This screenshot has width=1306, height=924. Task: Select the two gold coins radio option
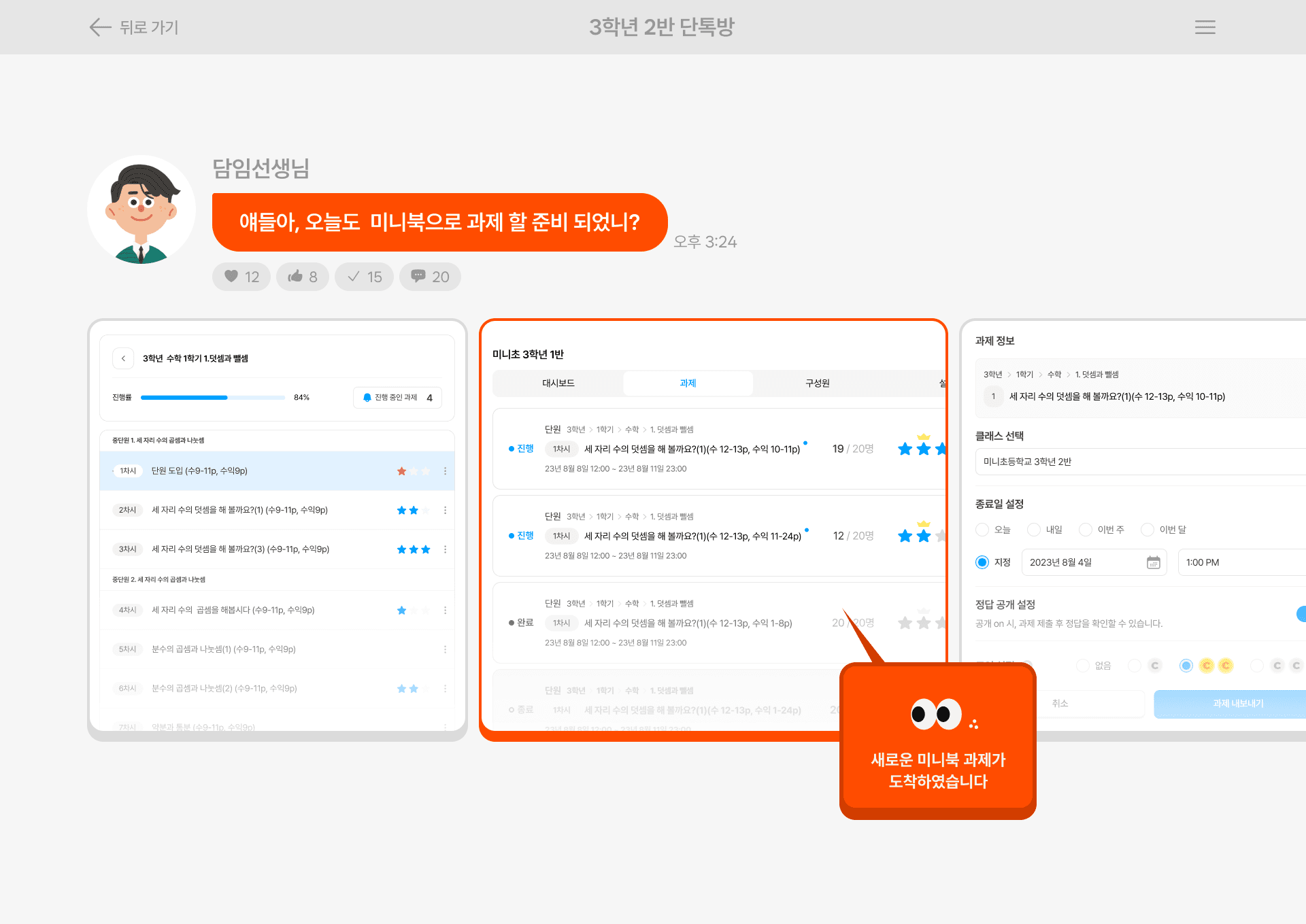(x=1186, y=666)
